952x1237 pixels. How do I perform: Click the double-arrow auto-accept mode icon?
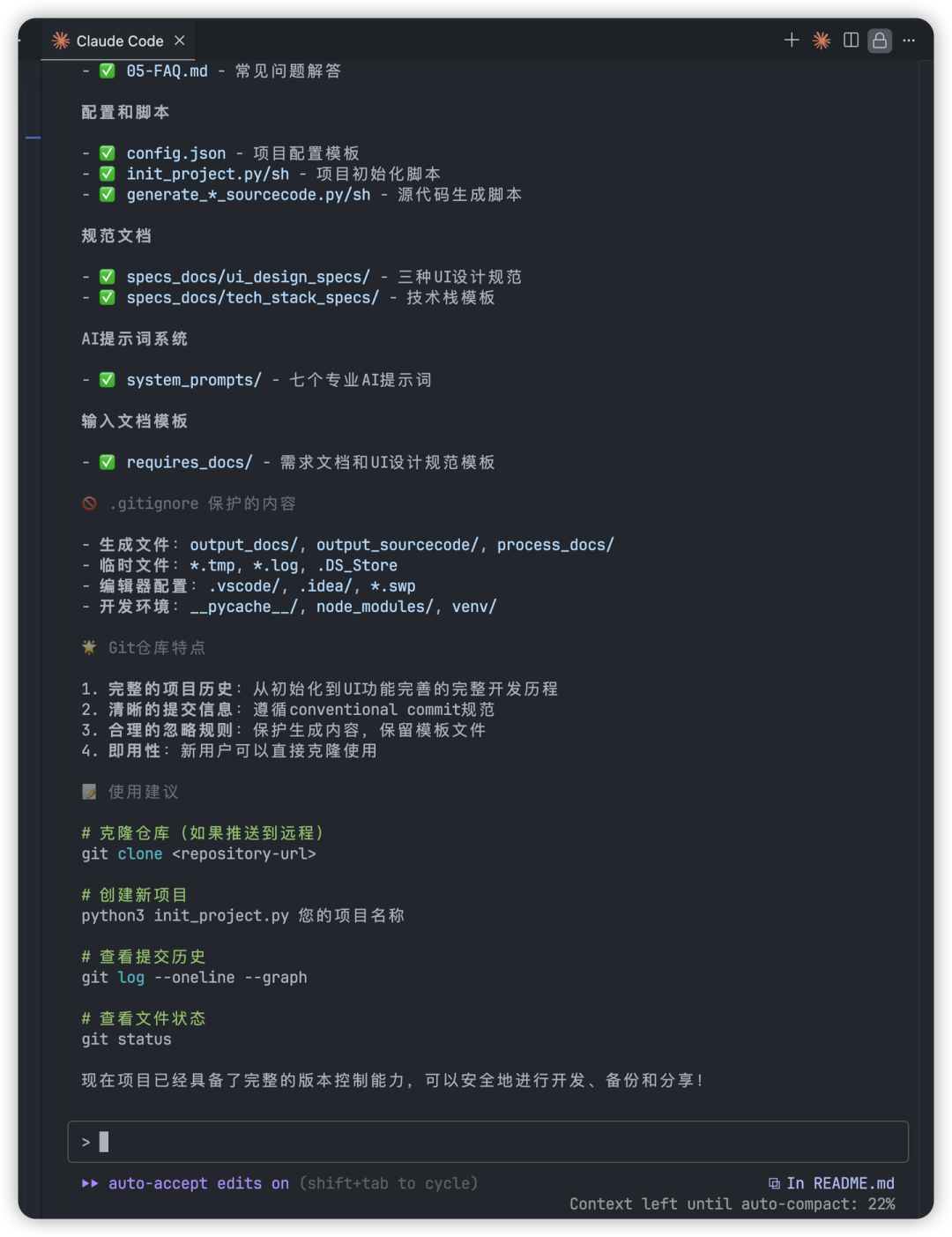(x=90, y=1183)
